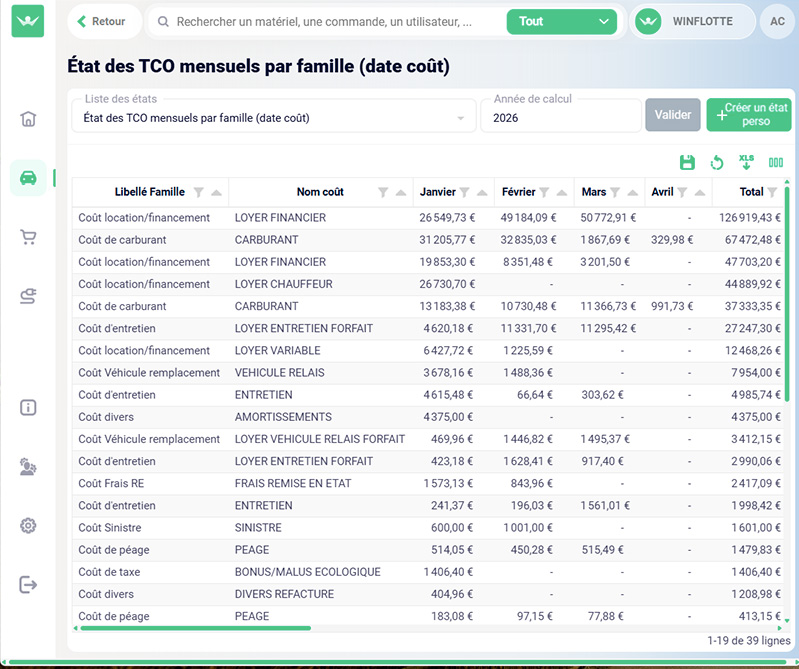Click the global search input field
This screenshot has height=669, width=799.
click(x=324, y=21)
